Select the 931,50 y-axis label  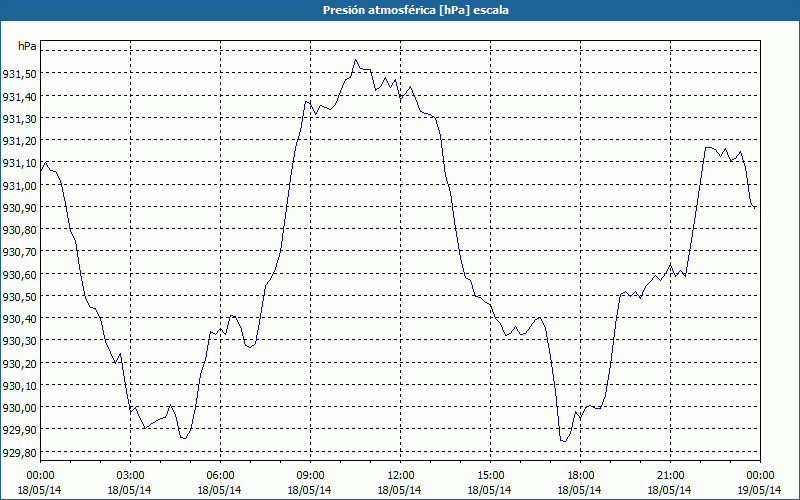[19, 74]
